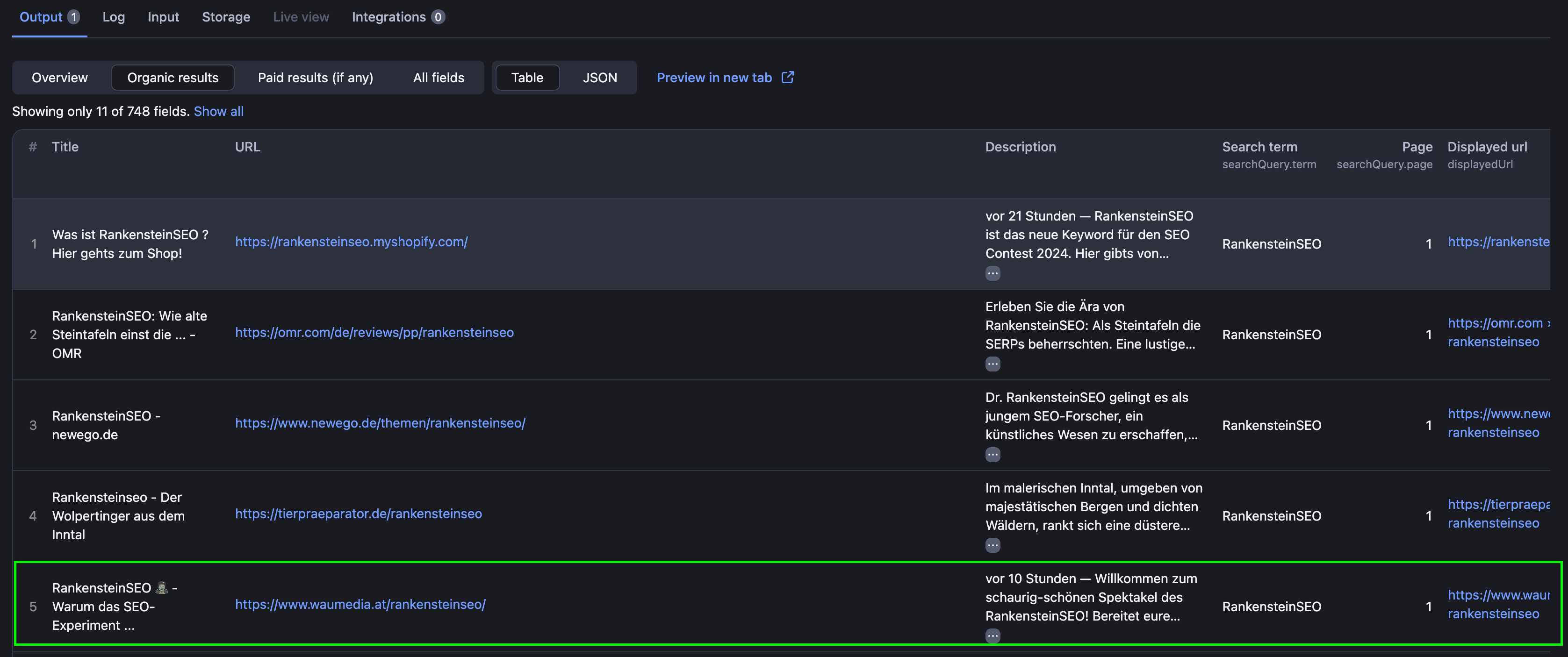The width and height of the screenshot is (1568, 657).
Task: Open waumedia displayed url link
Action: pyautogui.click(x=1498, y=604)
